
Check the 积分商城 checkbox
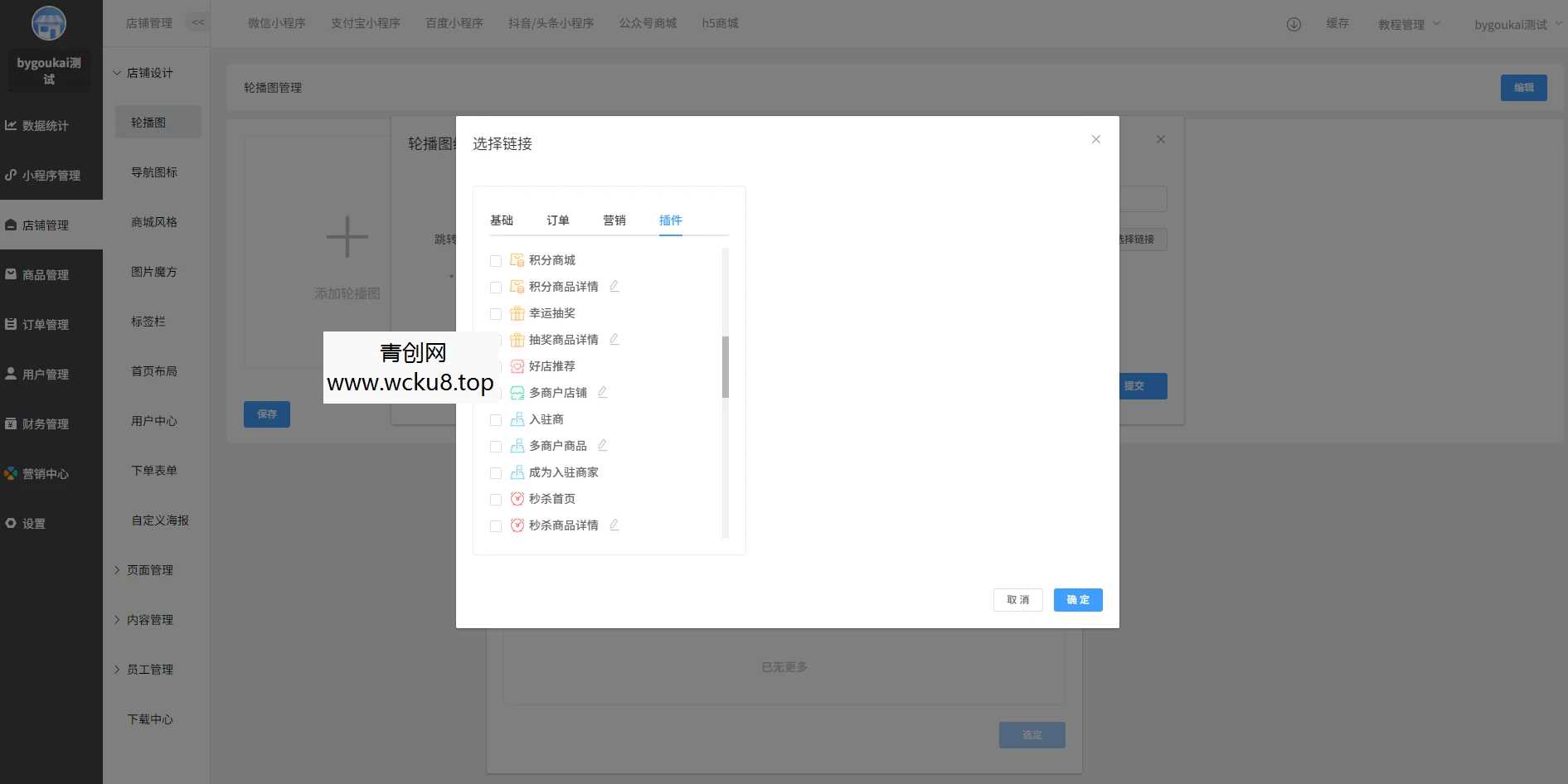click(496, 260)
